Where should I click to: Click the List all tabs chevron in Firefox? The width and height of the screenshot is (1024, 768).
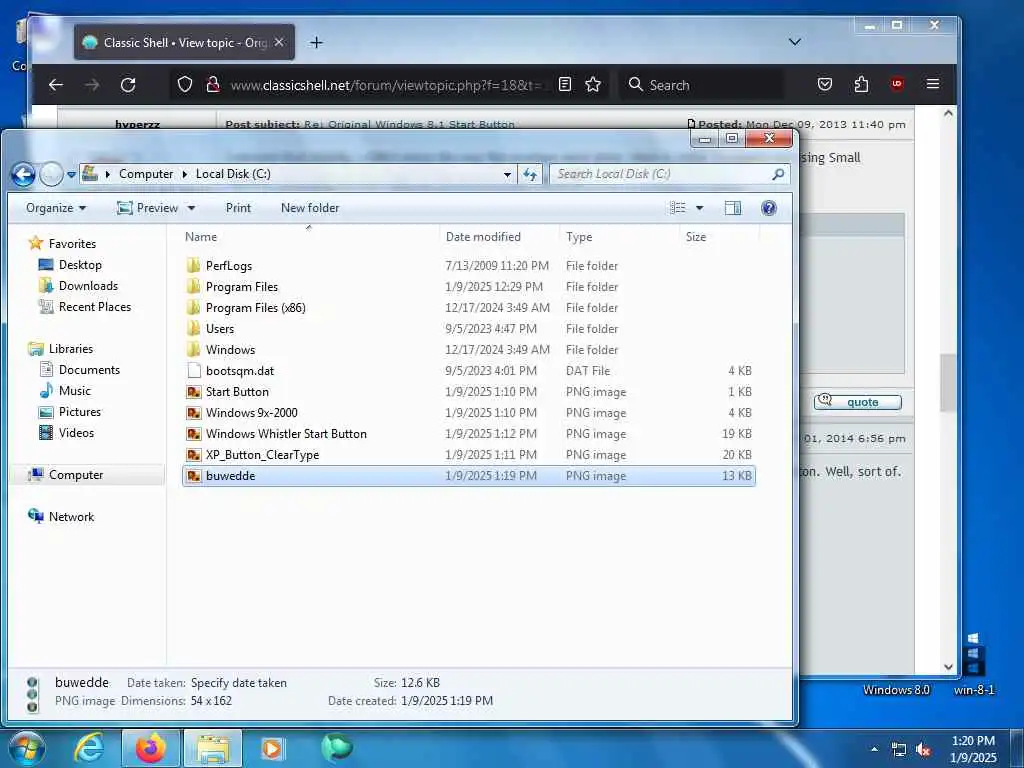pos(794,42)
